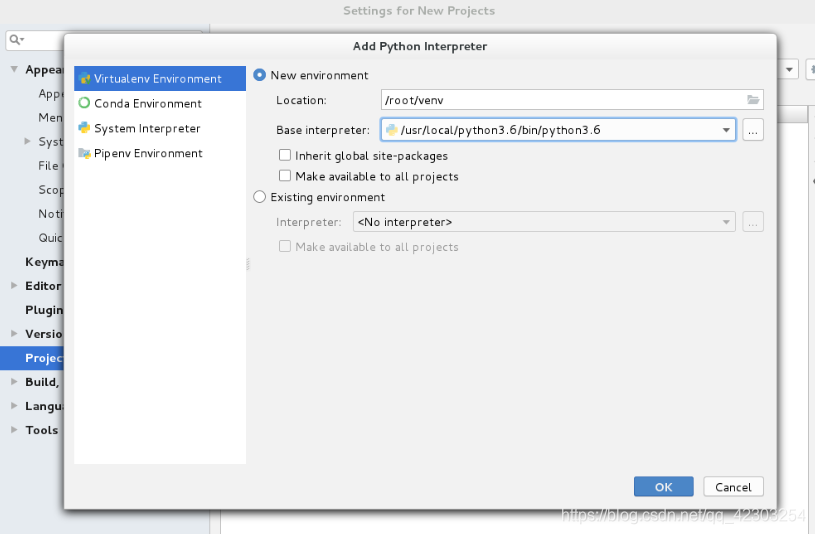Screen dimensions: 815x534
Task: Enable Inherit global site-packages checkbox
Action: (285, 155)
